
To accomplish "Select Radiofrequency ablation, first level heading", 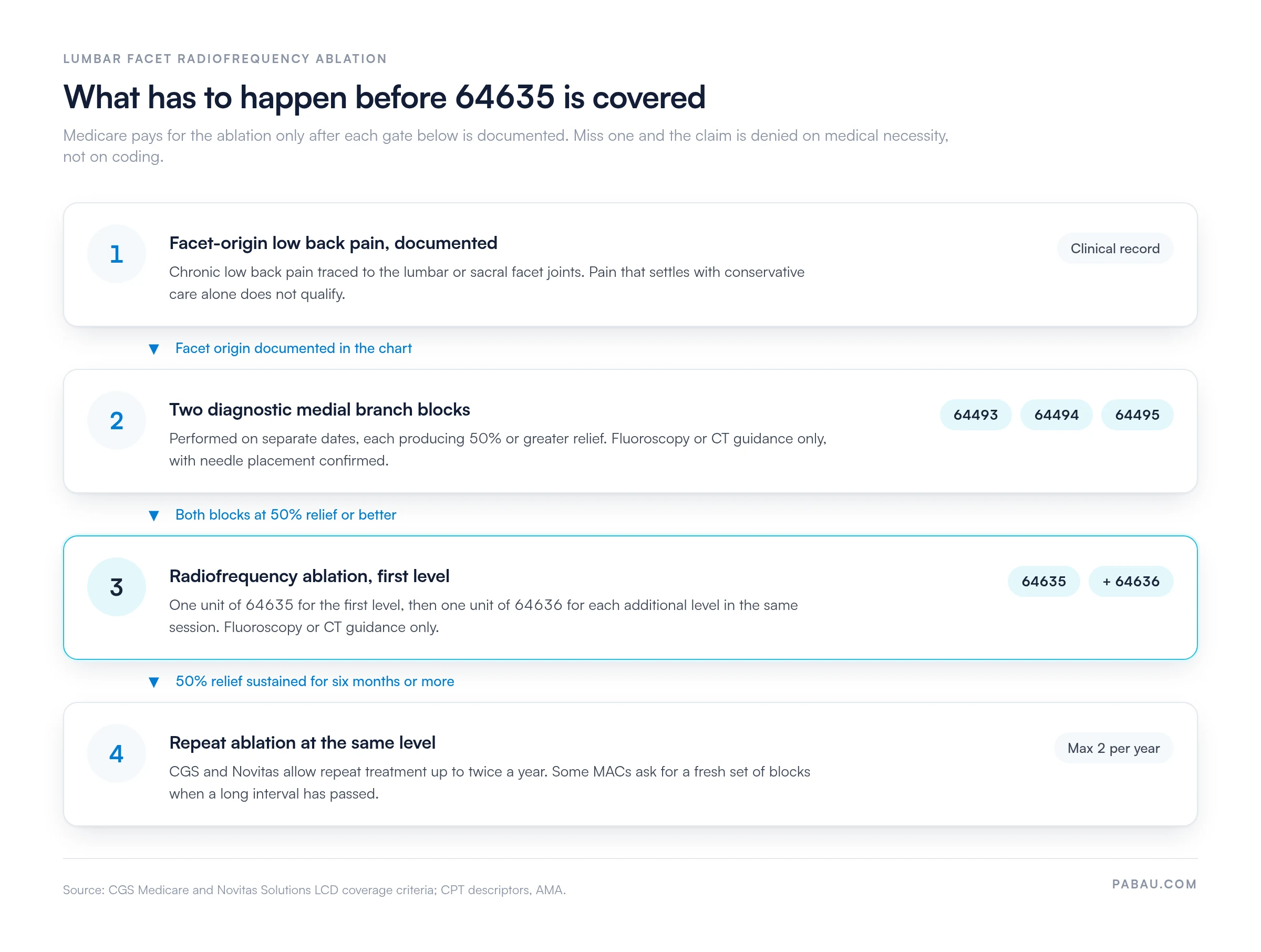I will pos(309,576).
